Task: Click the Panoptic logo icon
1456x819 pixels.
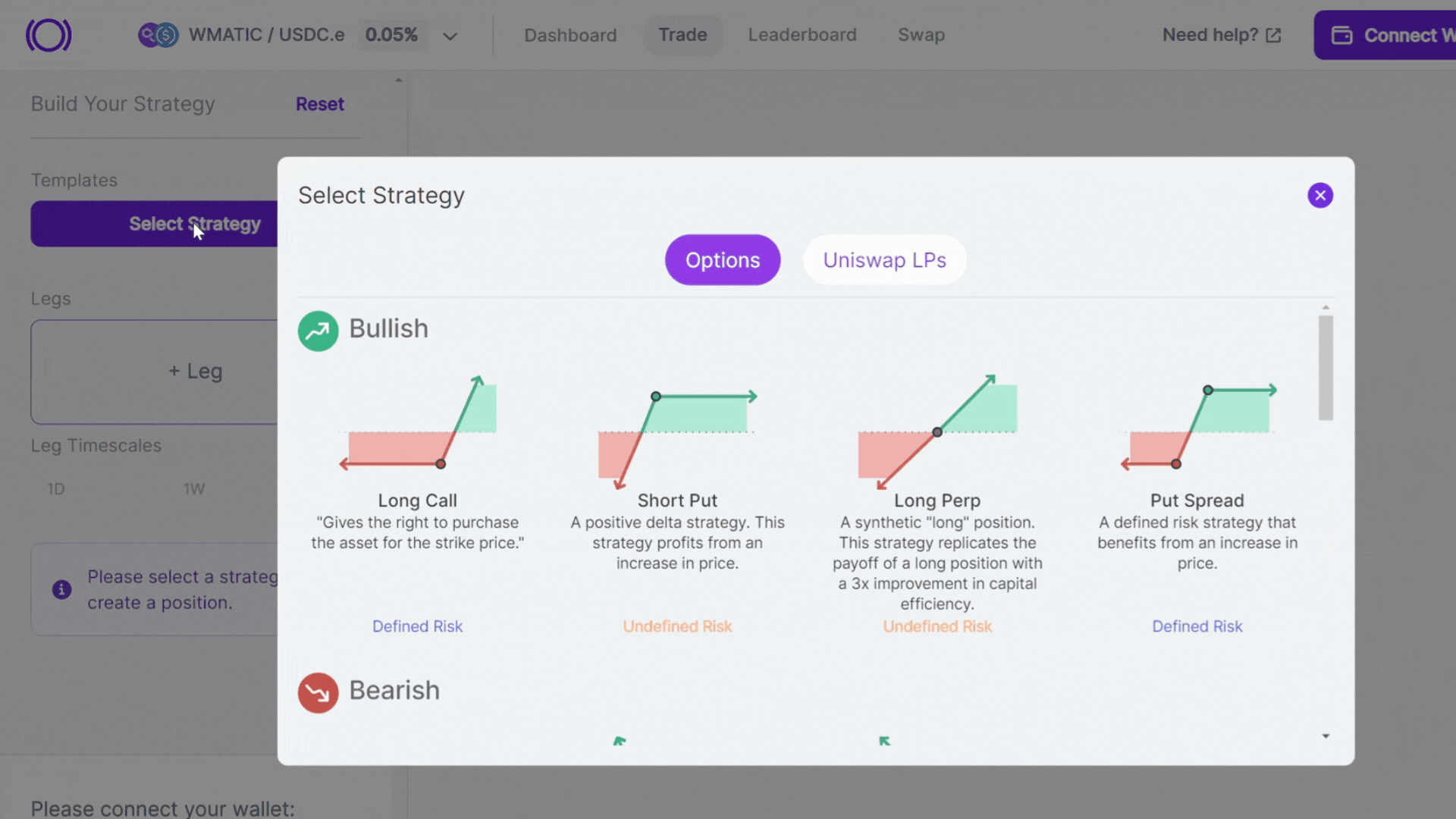Action: click(49, 35)
